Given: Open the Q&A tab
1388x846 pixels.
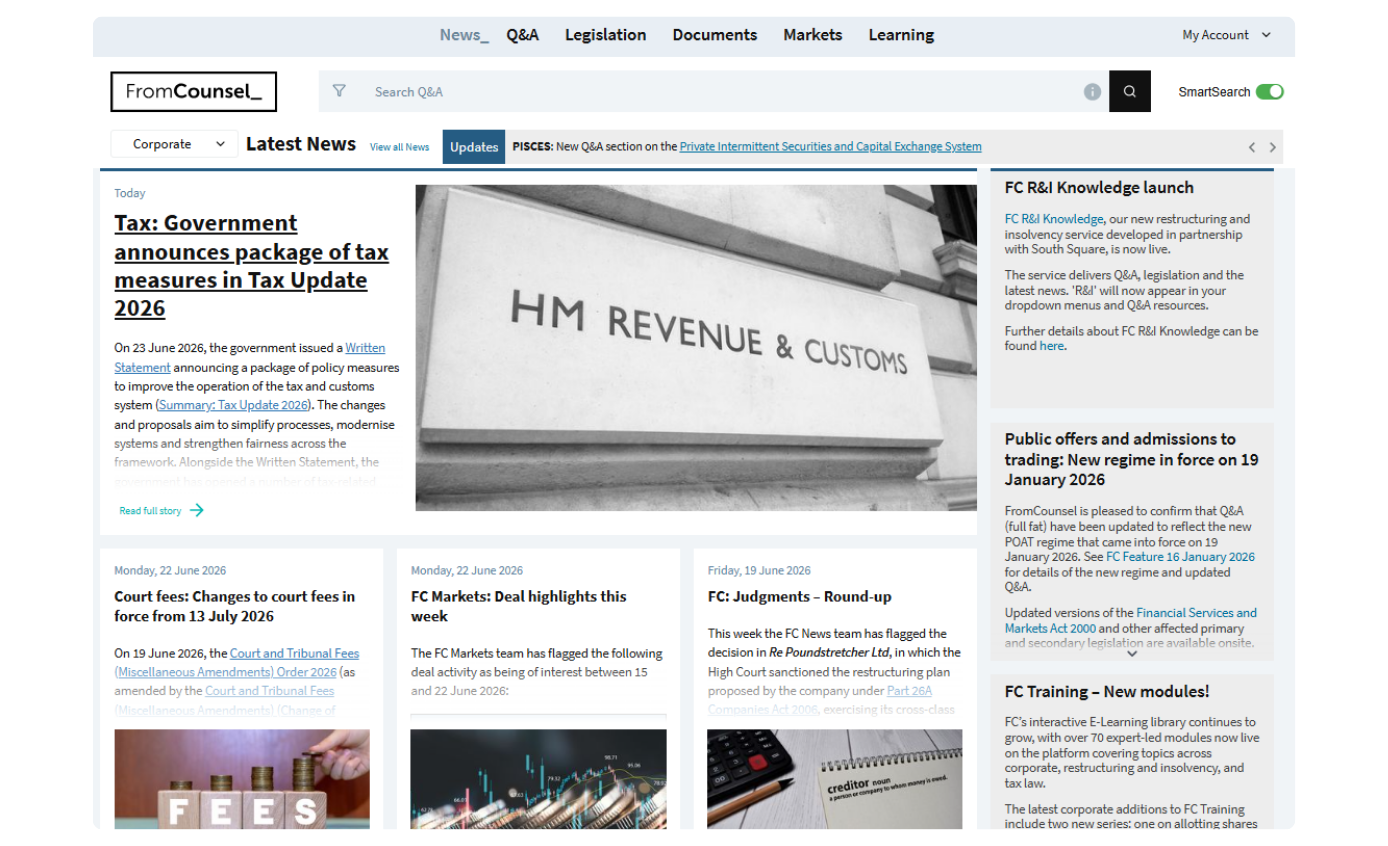Looking at the screenshot, I should coord(522,35).
